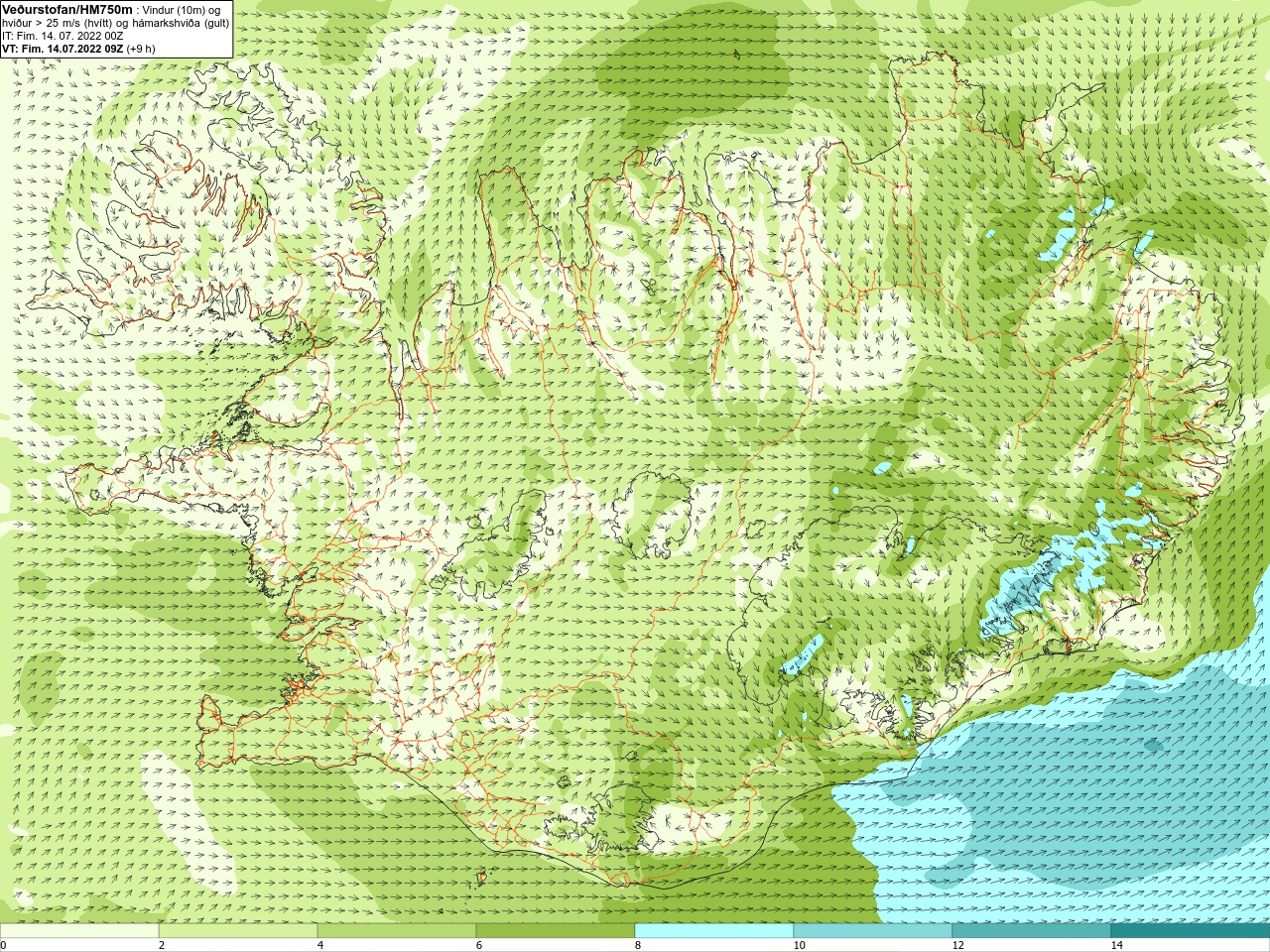Click the 'Vindur (10m) og' text
1270x952 pixels.
182,10
